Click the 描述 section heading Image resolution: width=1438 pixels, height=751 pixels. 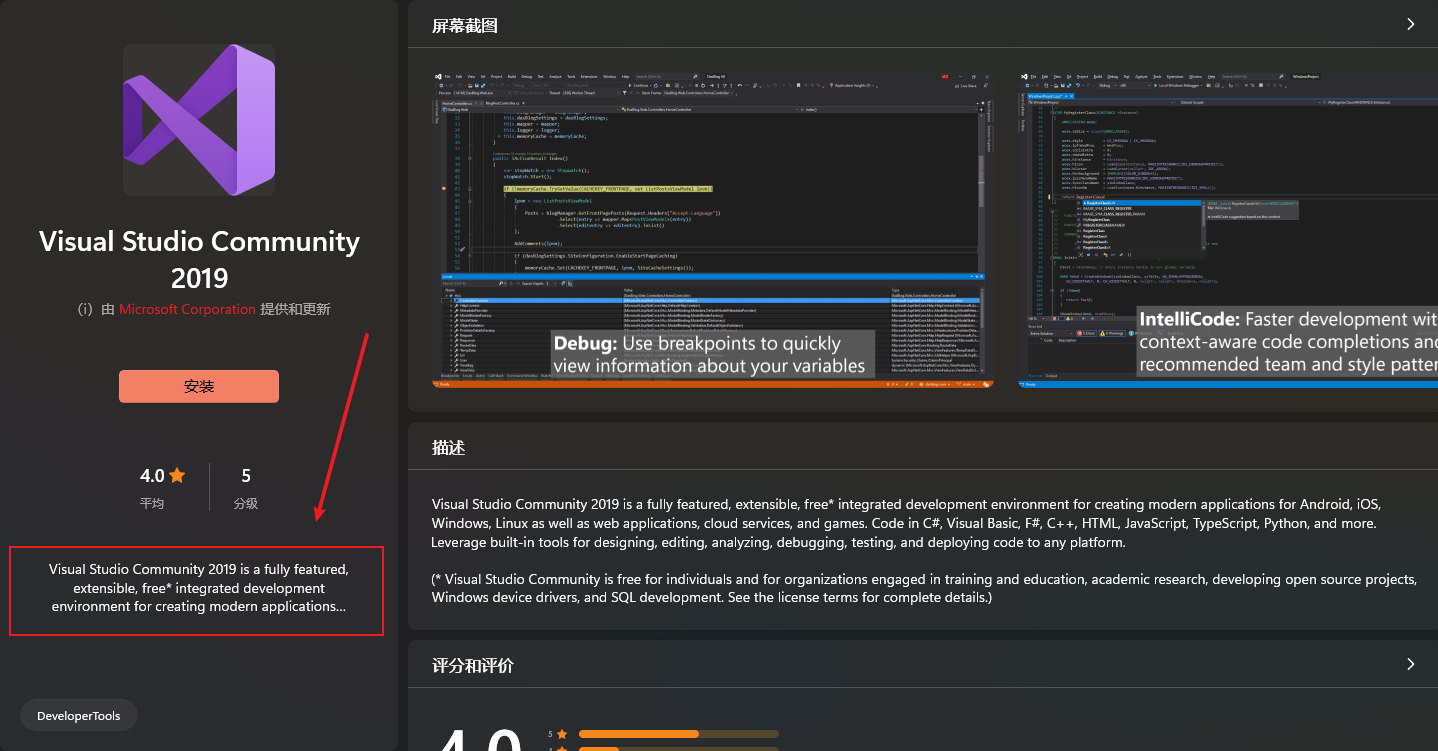click(449, 447)
